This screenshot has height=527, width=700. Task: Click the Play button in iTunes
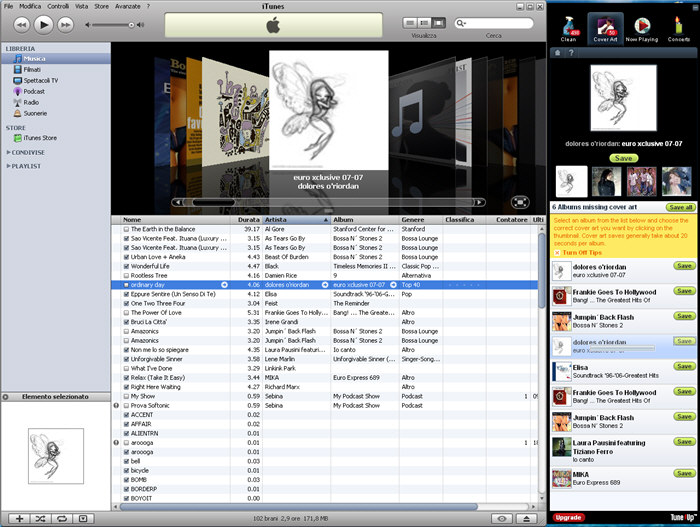tap(43, 25)
